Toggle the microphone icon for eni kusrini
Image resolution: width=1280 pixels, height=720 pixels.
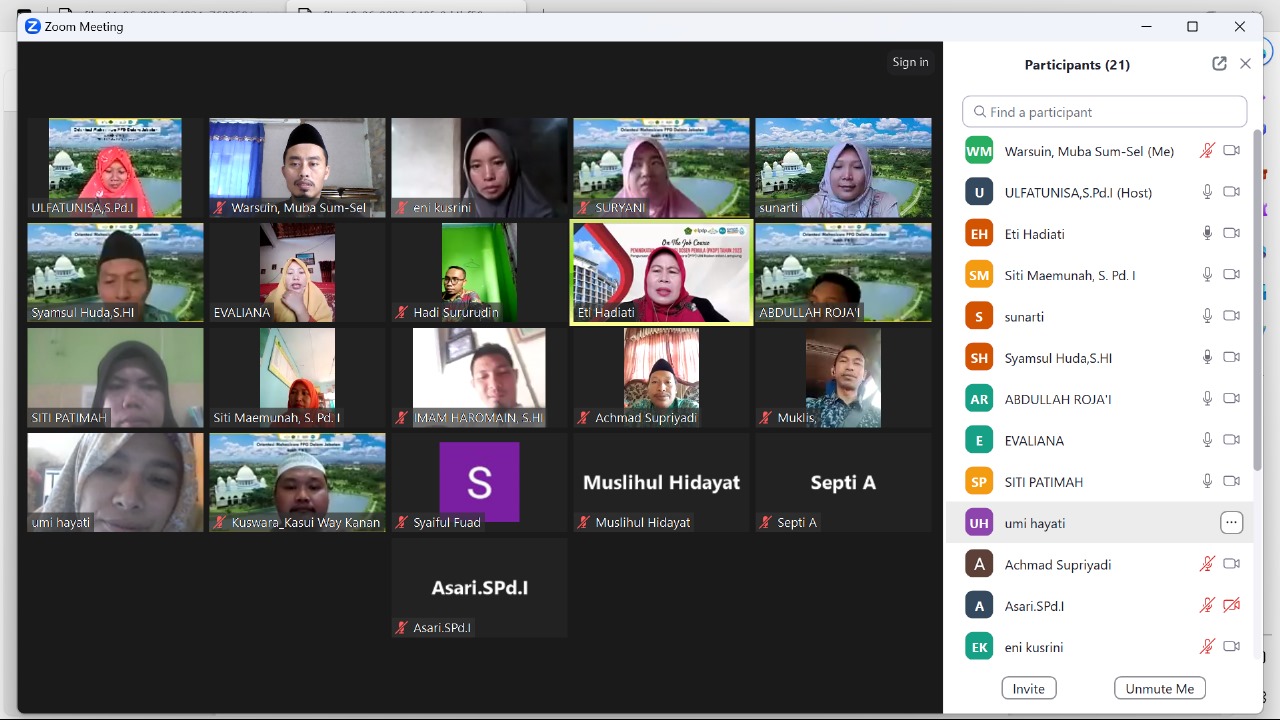[x=1207, y=647]
